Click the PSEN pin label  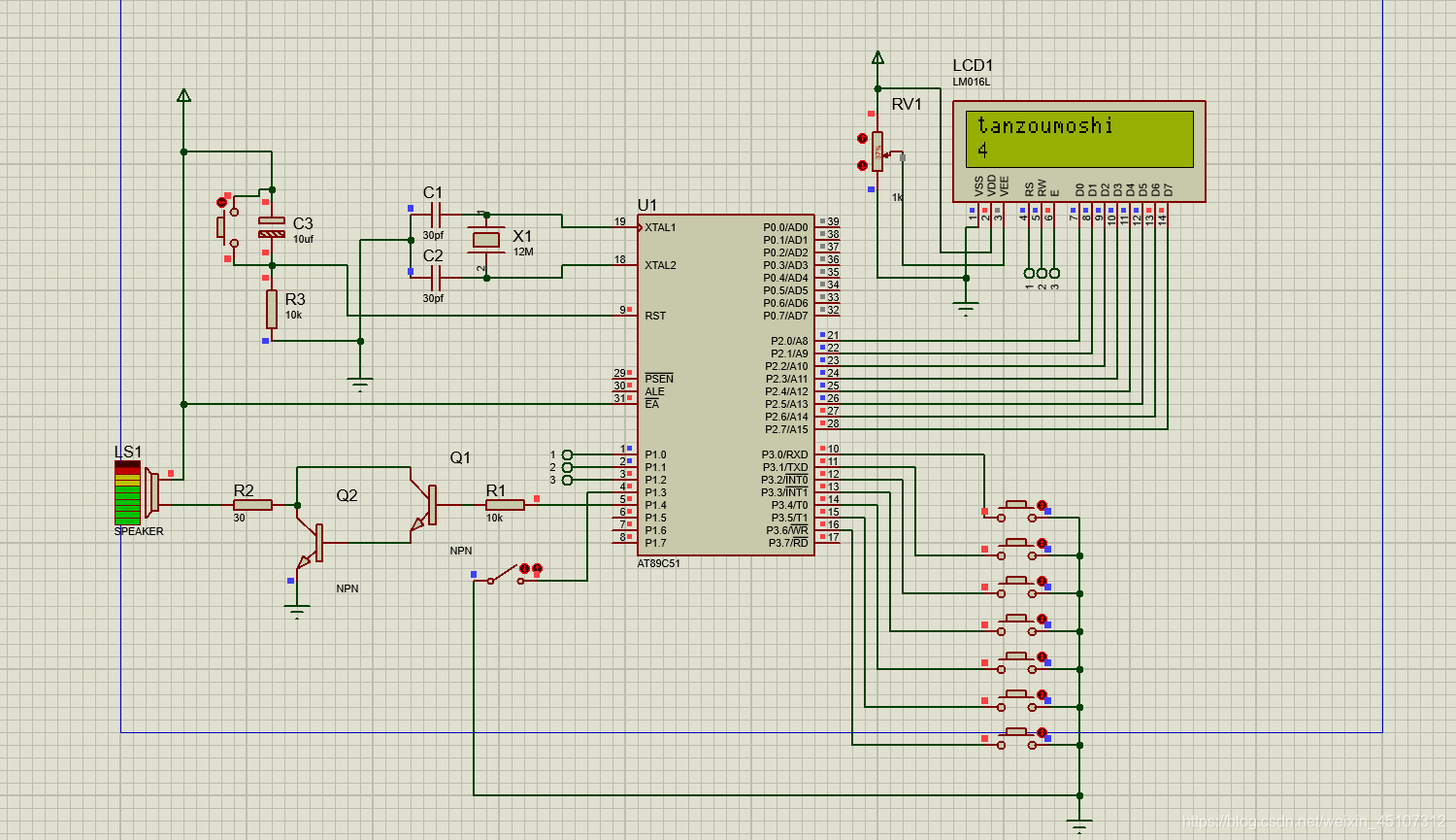[x=659, y=379]
